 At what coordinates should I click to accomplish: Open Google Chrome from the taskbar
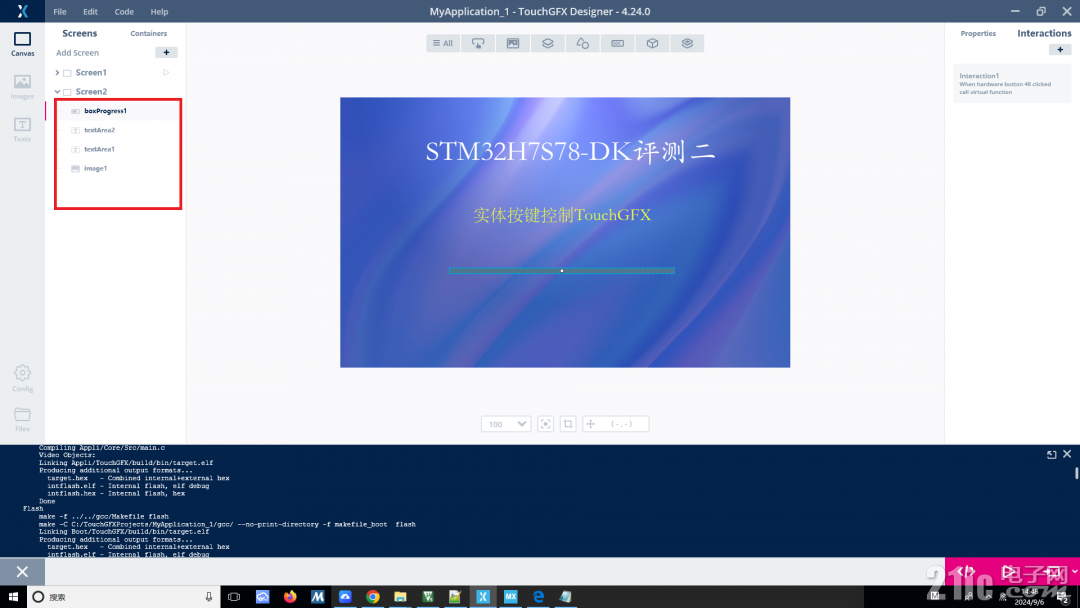click(373, 597)
